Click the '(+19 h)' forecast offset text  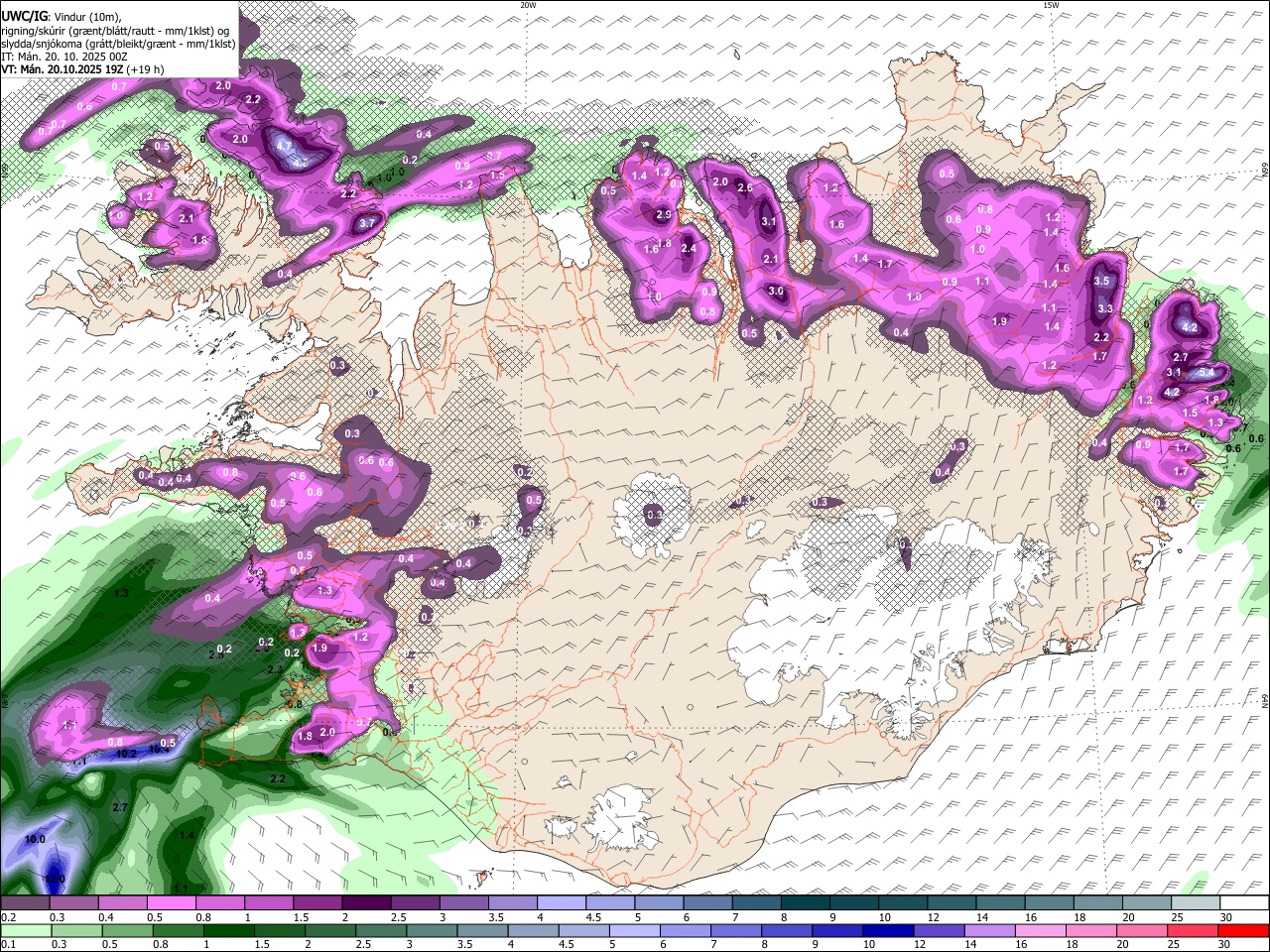145,69
